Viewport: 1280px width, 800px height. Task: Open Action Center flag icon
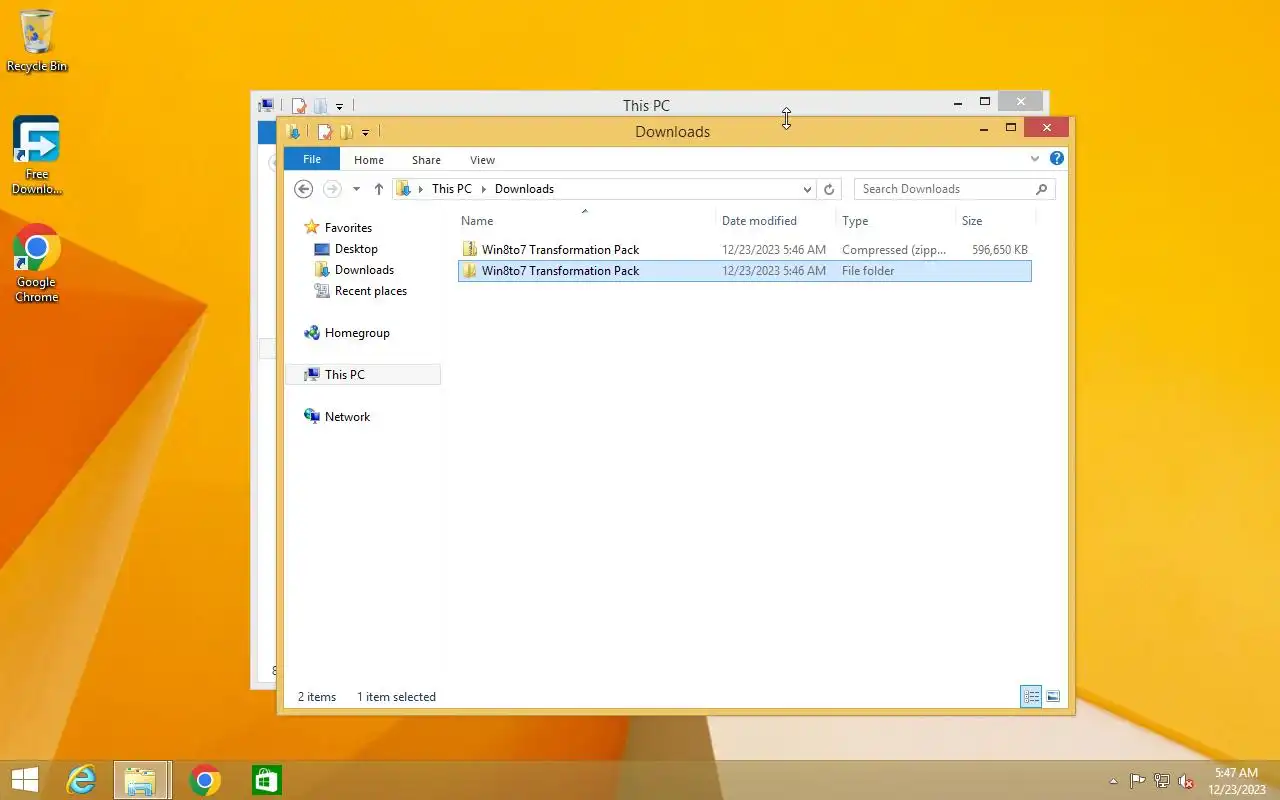[1138, 781]
